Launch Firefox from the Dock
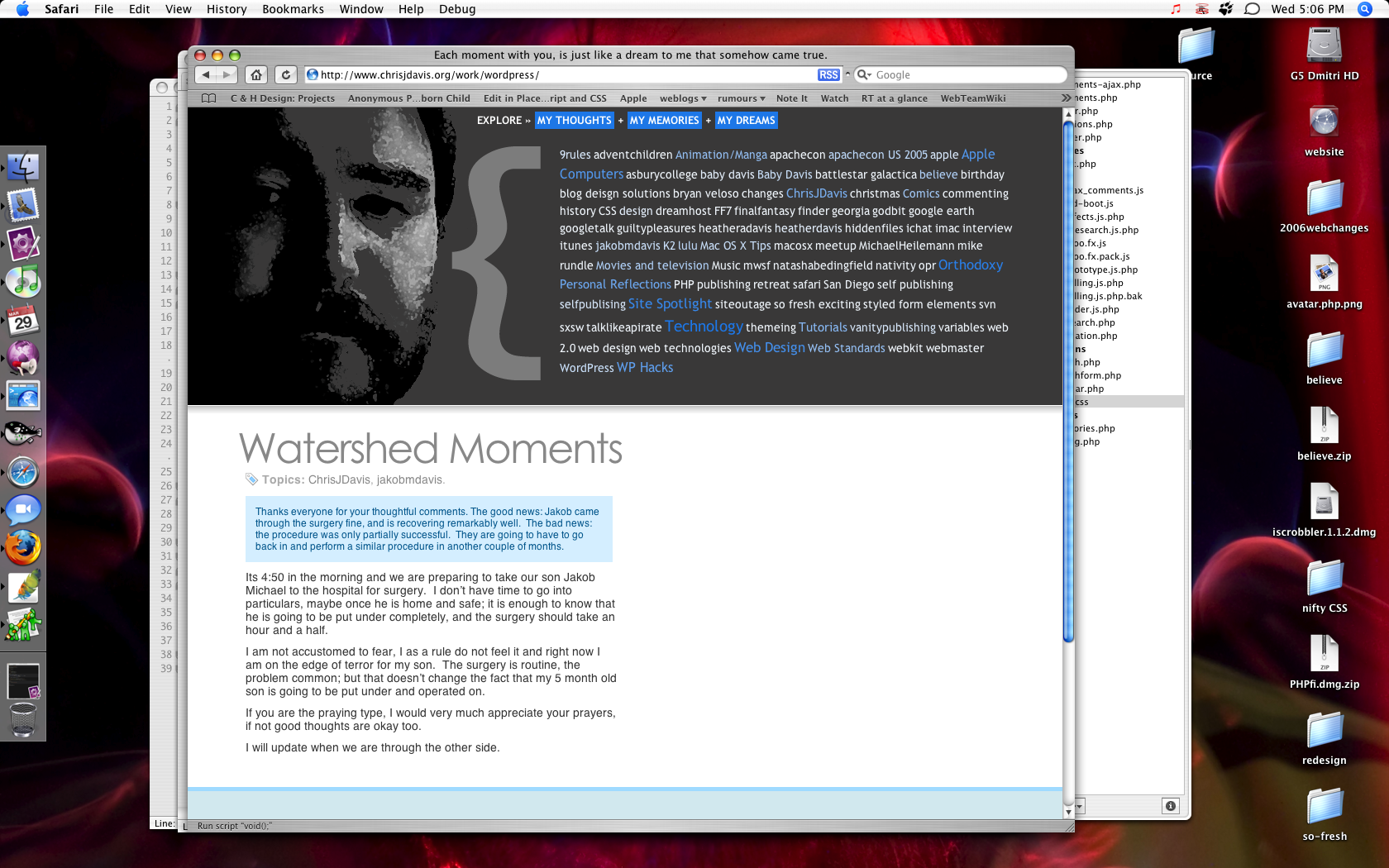This screenshot has width=1389, height=868. [x=23, y=547]
